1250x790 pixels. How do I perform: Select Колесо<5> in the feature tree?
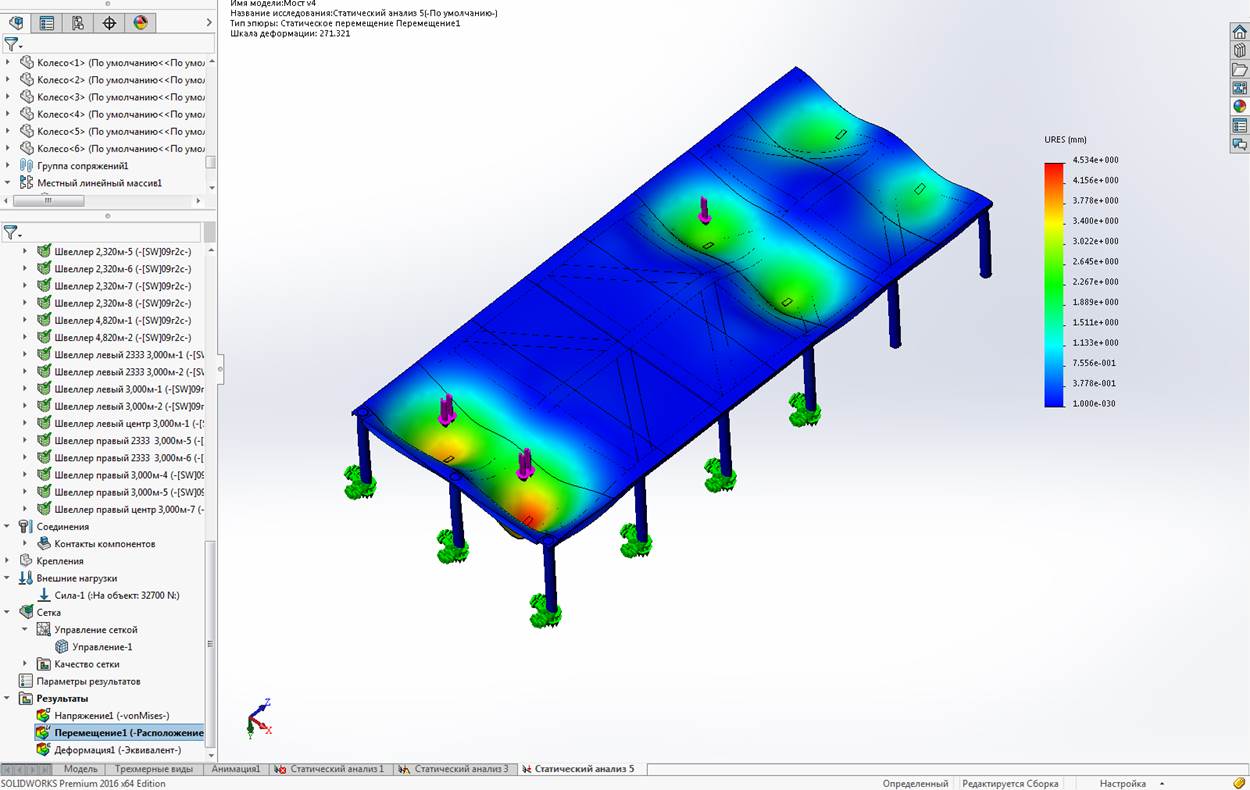pyautogui.click(x=120, y=131)
